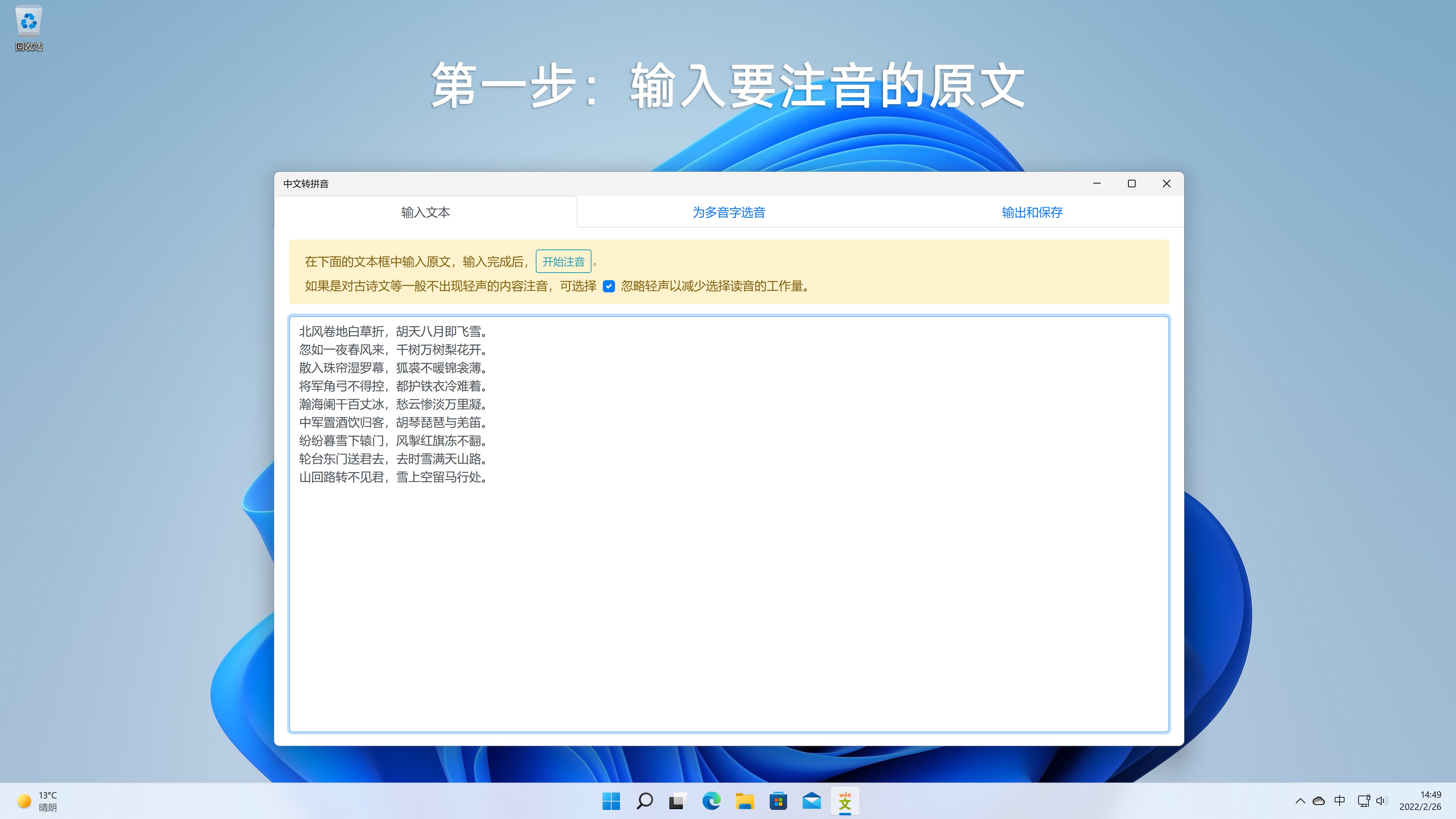Open Microsoft Store from taskbar

(778, 801)
